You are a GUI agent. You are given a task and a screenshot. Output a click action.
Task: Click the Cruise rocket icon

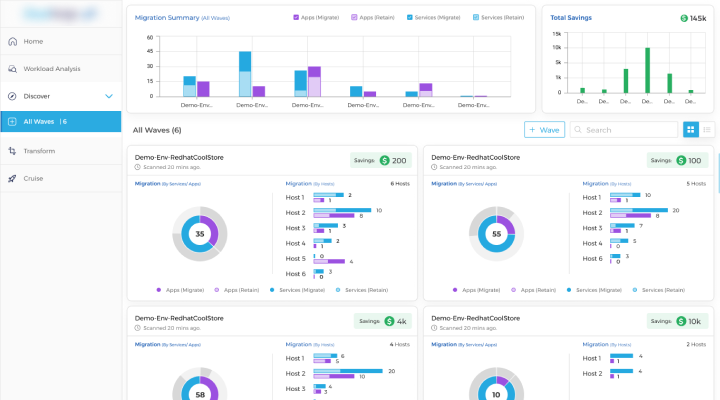click(x=12, y=178)
